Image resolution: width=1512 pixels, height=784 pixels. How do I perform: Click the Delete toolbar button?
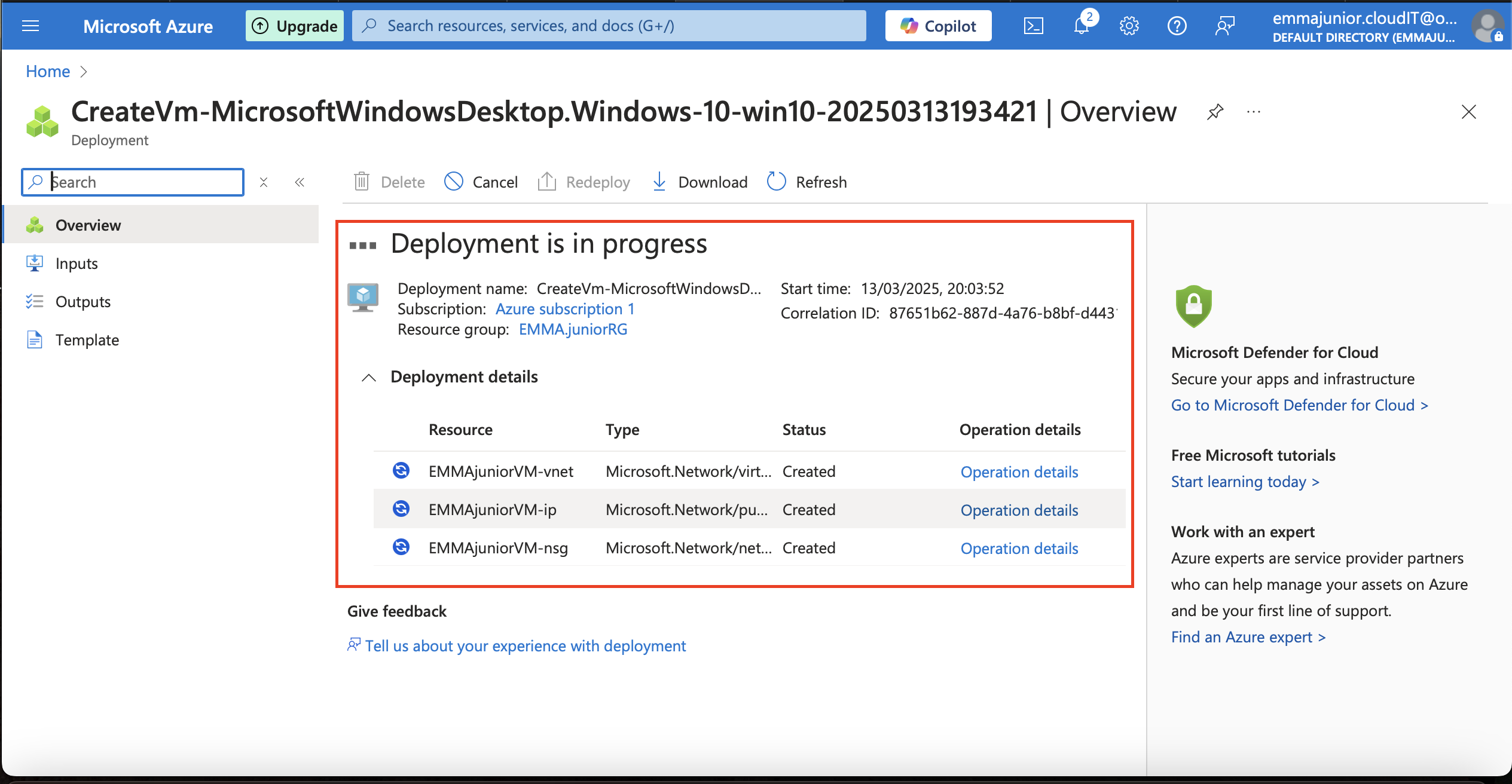389,182
